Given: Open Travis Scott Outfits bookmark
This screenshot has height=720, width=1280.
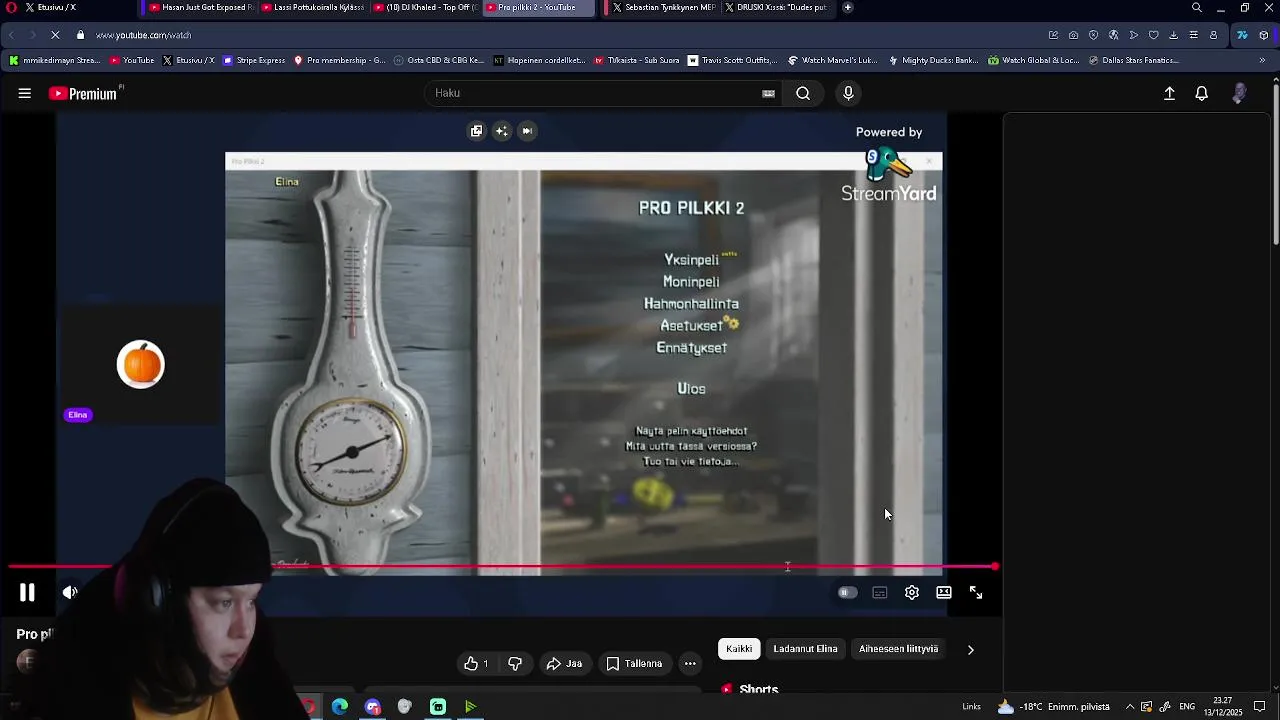Looking at the screenshot, I should 732,60.
